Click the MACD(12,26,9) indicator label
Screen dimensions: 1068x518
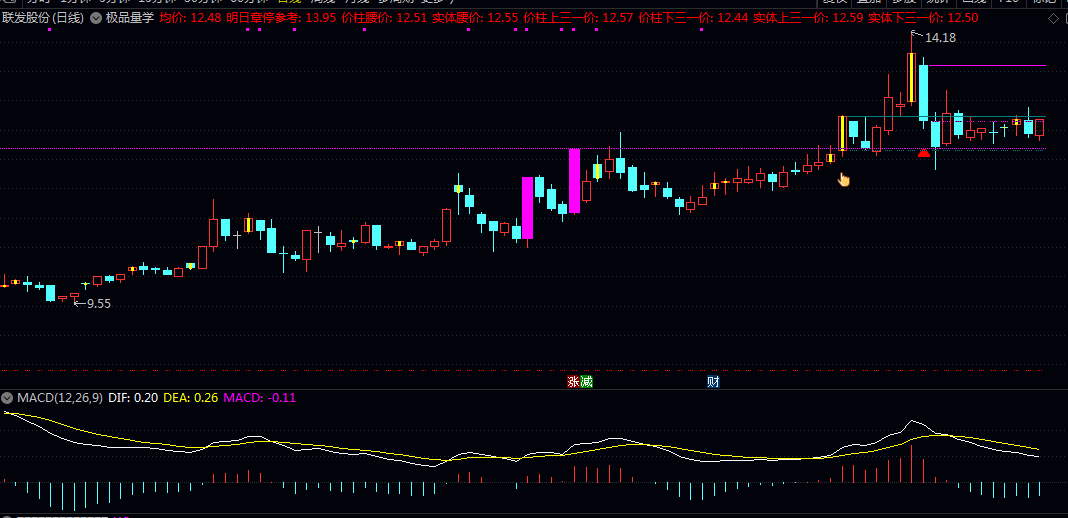coord(59,398)
